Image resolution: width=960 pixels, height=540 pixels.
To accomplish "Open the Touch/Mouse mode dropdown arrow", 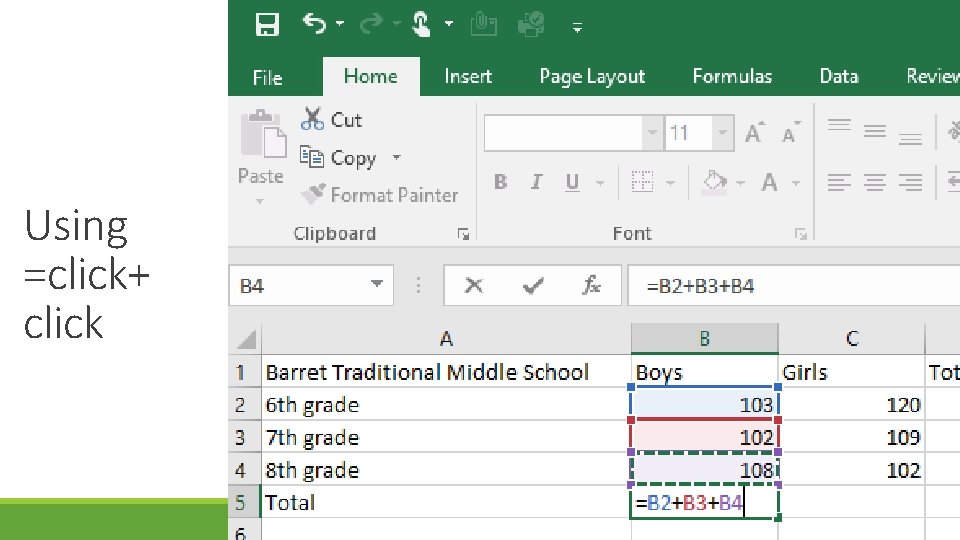I will 449,24.
